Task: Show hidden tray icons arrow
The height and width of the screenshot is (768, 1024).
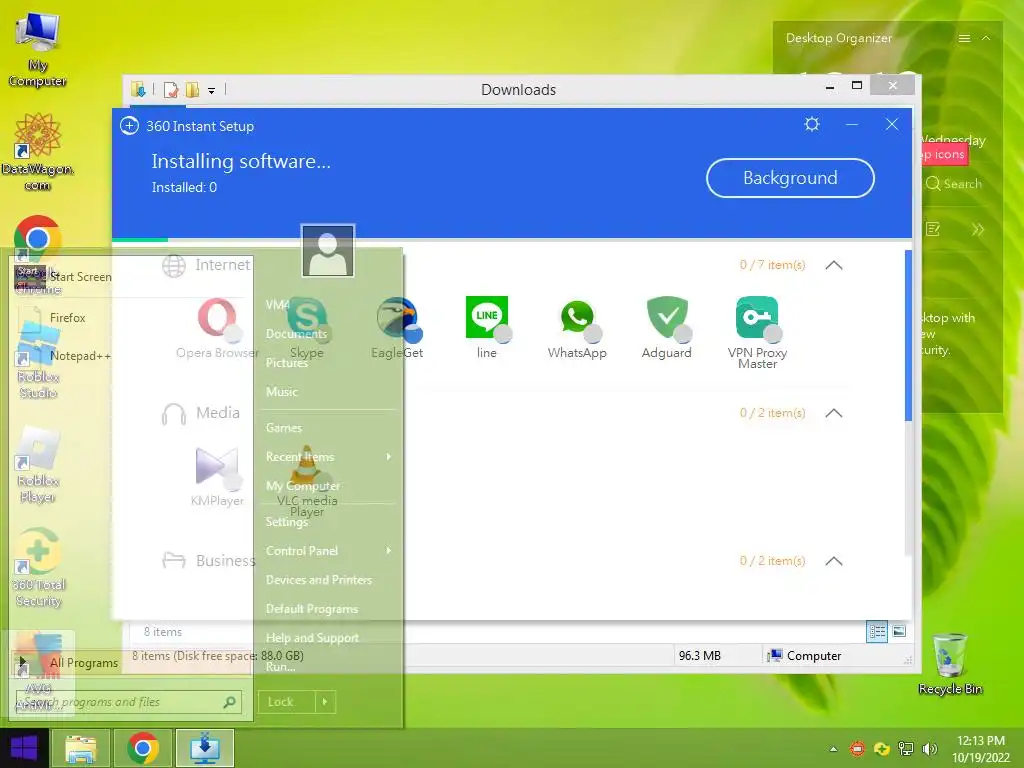Action: pos(833,749)
